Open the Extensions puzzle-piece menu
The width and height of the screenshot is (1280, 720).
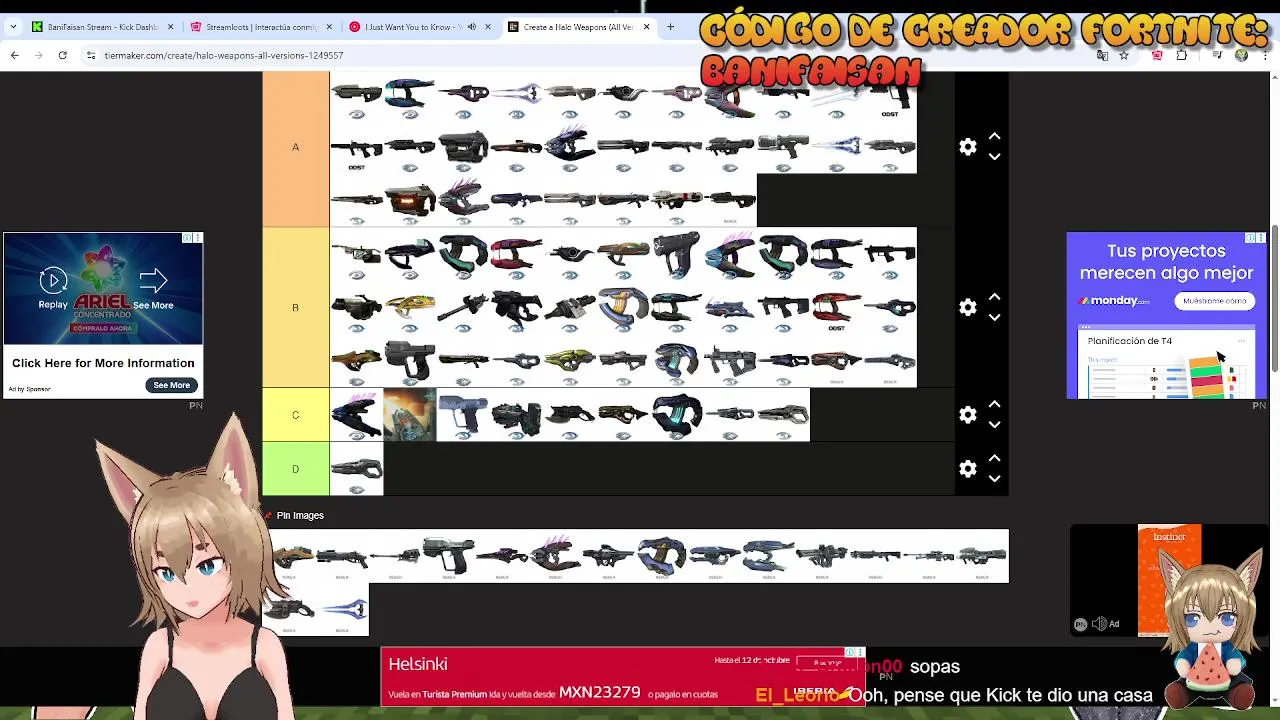click(x=1181, y=55)
